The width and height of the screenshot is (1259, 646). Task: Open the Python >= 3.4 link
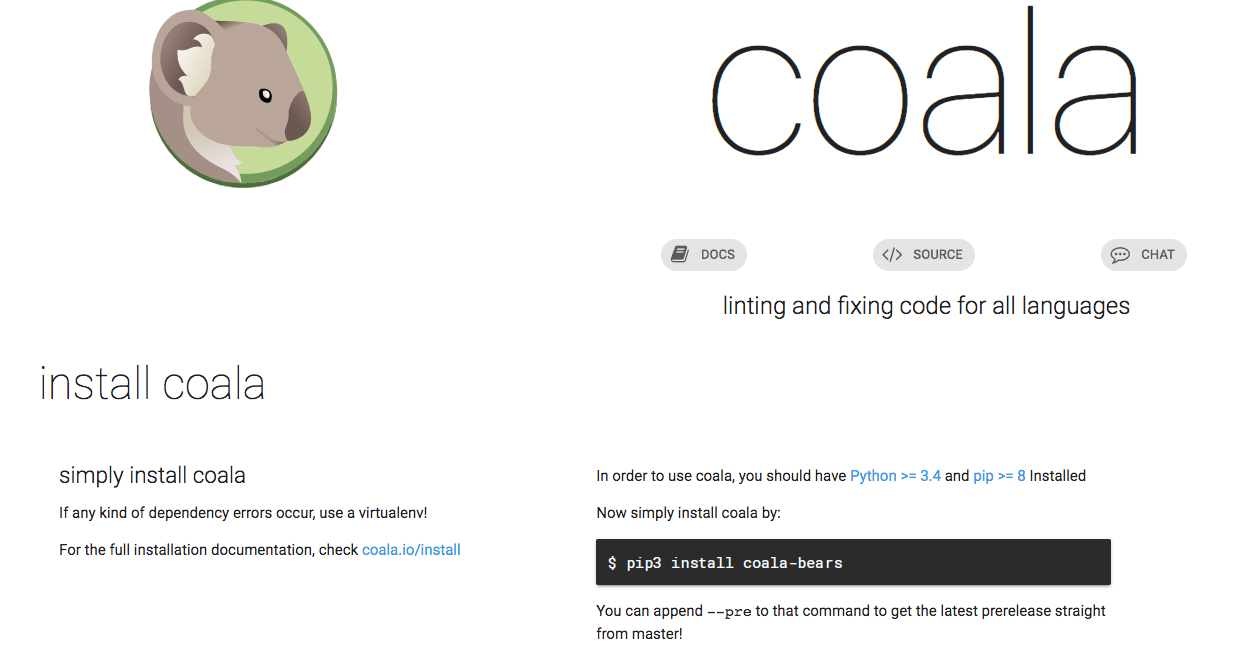pos(895,476)
